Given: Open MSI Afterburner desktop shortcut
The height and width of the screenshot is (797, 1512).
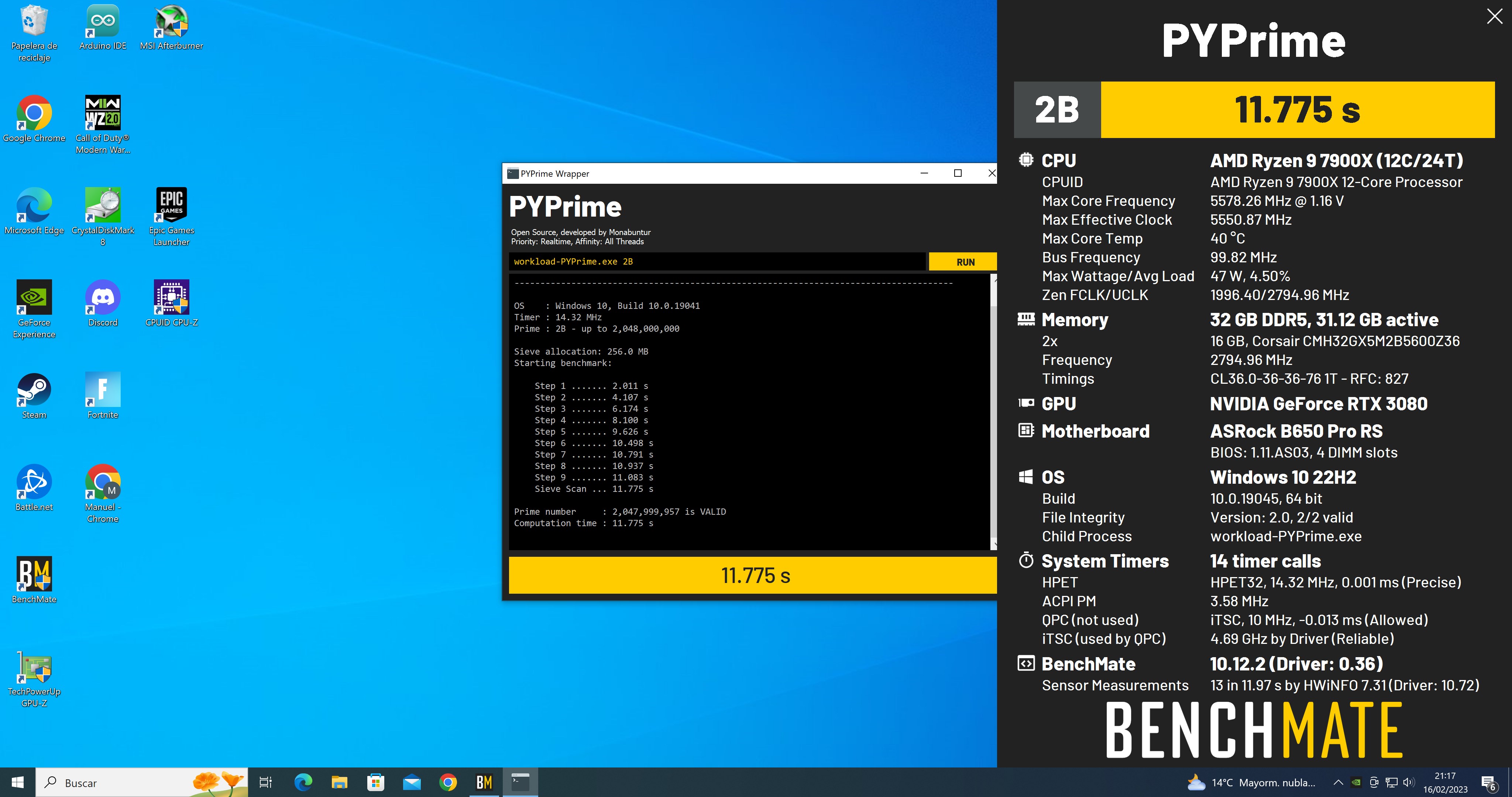Looking at the screenshot, I should [171, 28].
